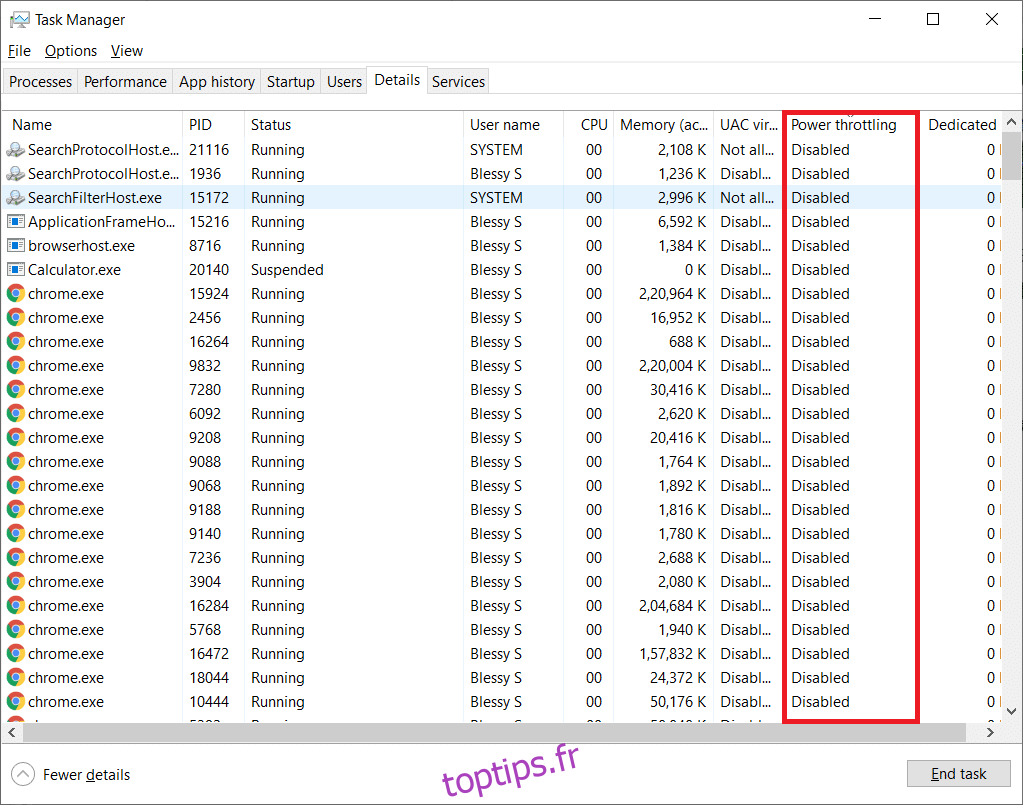Image resolution: width=1023 pixels, height=805 pixels.
Task: Click the horizontal scrollbar track
Action: [x=980, y=733]
